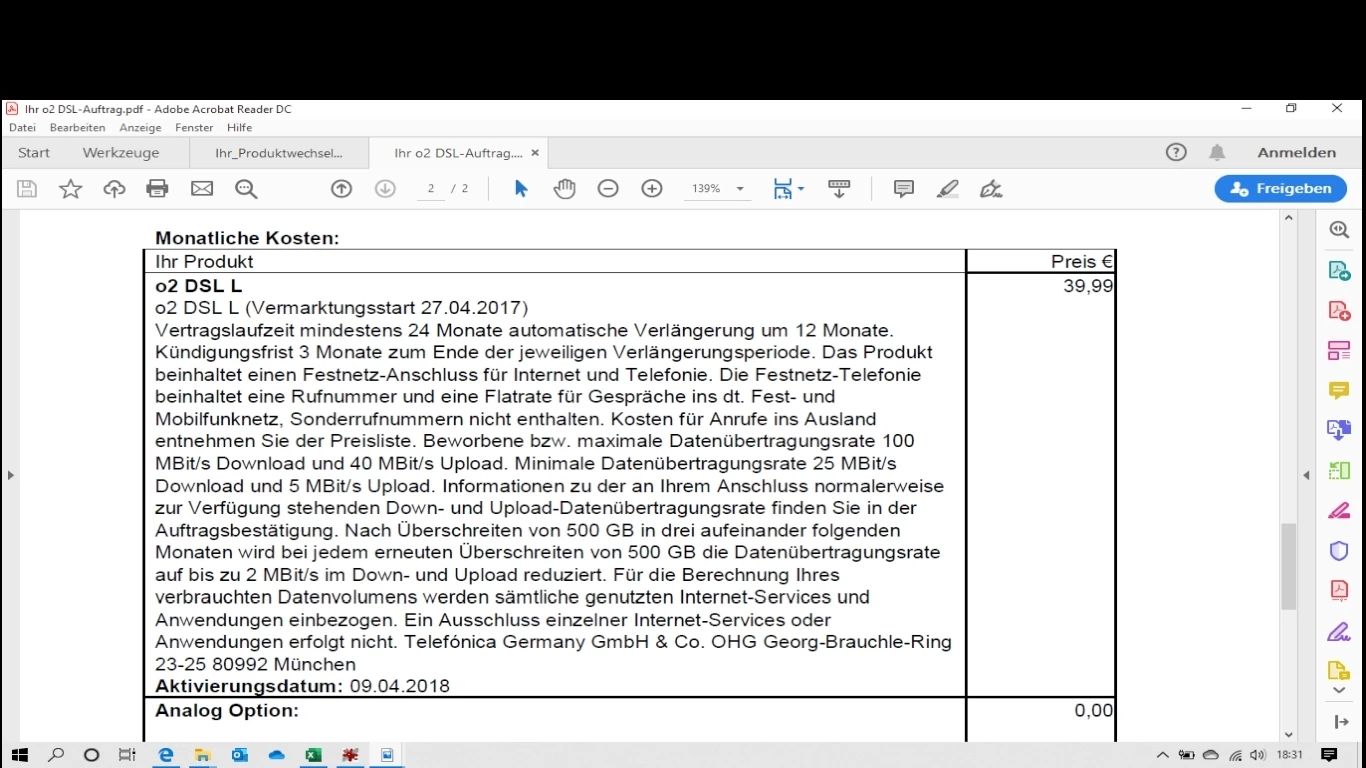Open the find text magnifier
The height and width of the screenshot is (768, 1366).
coord(246,188)
